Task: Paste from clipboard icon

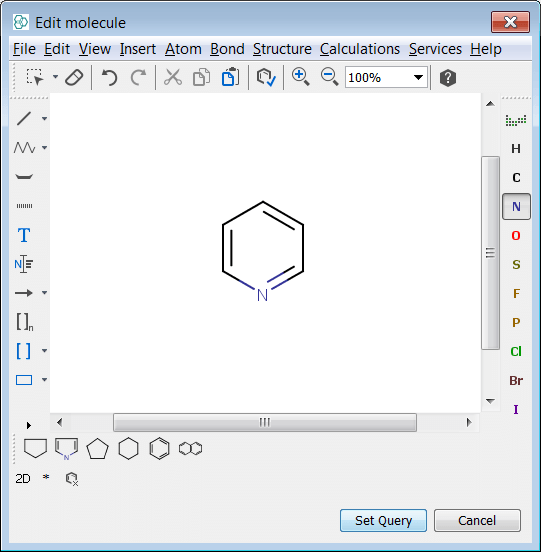Action: point(230,77)
